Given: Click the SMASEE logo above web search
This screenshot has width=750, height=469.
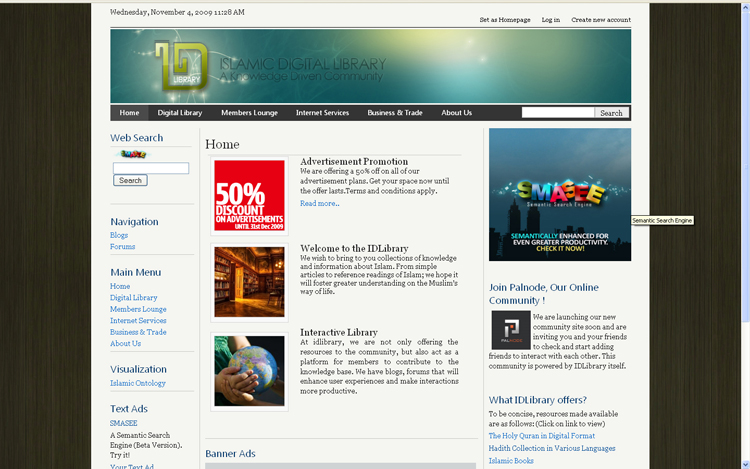Looking at the screenshot, I should tap(132, 154).
